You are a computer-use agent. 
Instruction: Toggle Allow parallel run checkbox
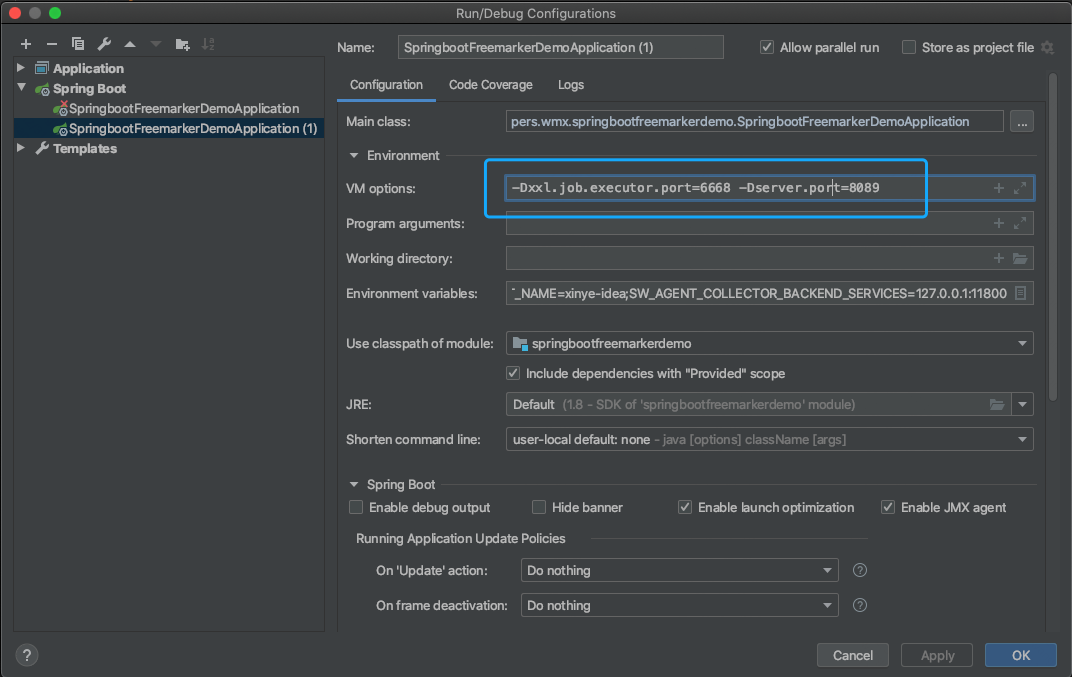pyautogui.click(x=767, y=47)
